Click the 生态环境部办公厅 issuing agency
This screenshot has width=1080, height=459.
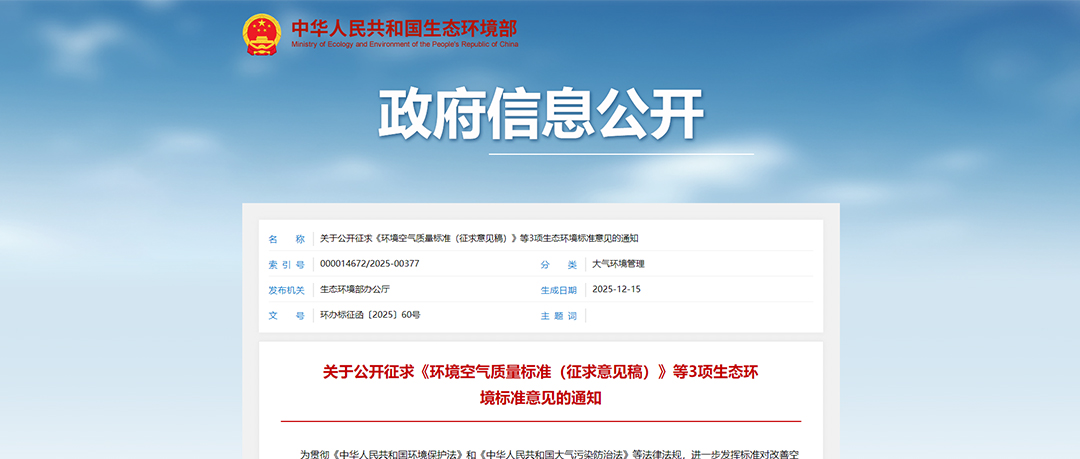[355, 290]
